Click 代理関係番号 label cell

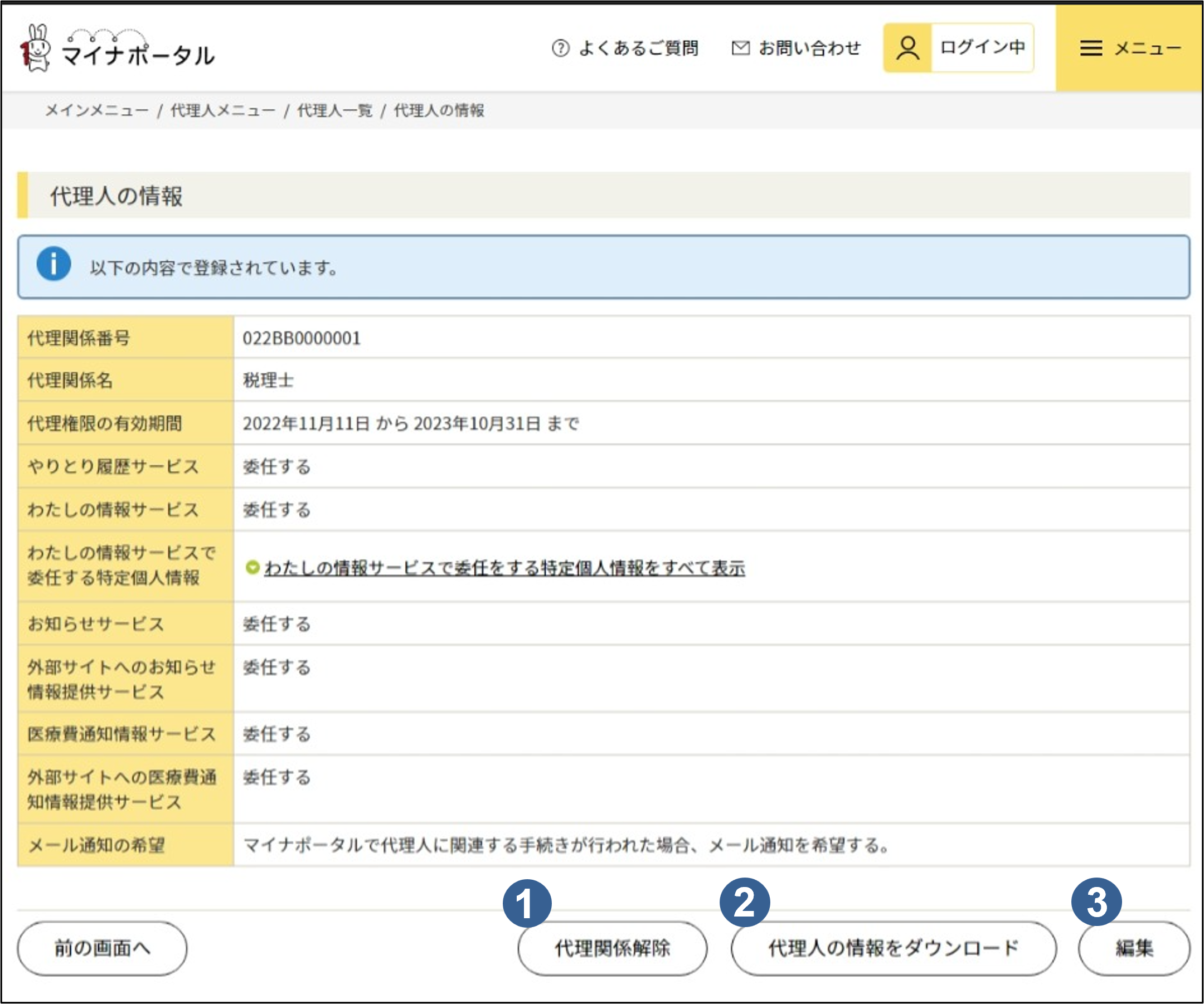coord(125,338)
